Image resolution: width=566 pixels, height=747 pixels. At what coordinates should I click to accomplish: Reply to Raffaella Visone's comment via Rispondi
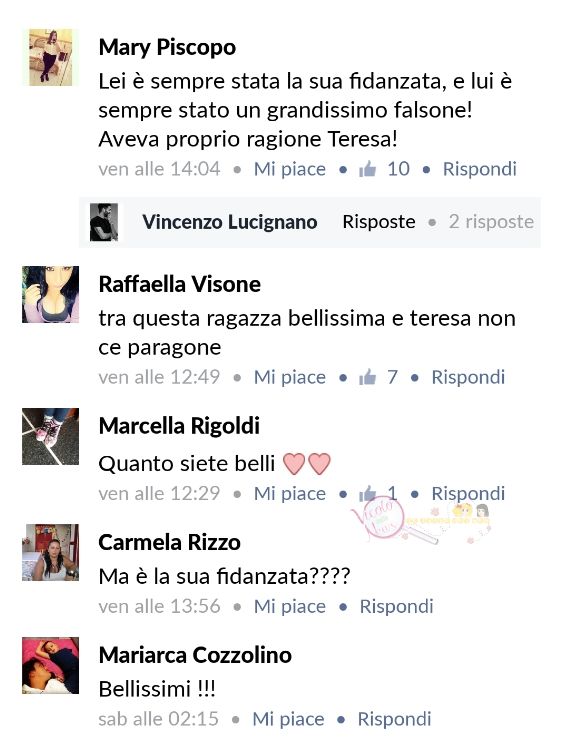coord(468,377)
